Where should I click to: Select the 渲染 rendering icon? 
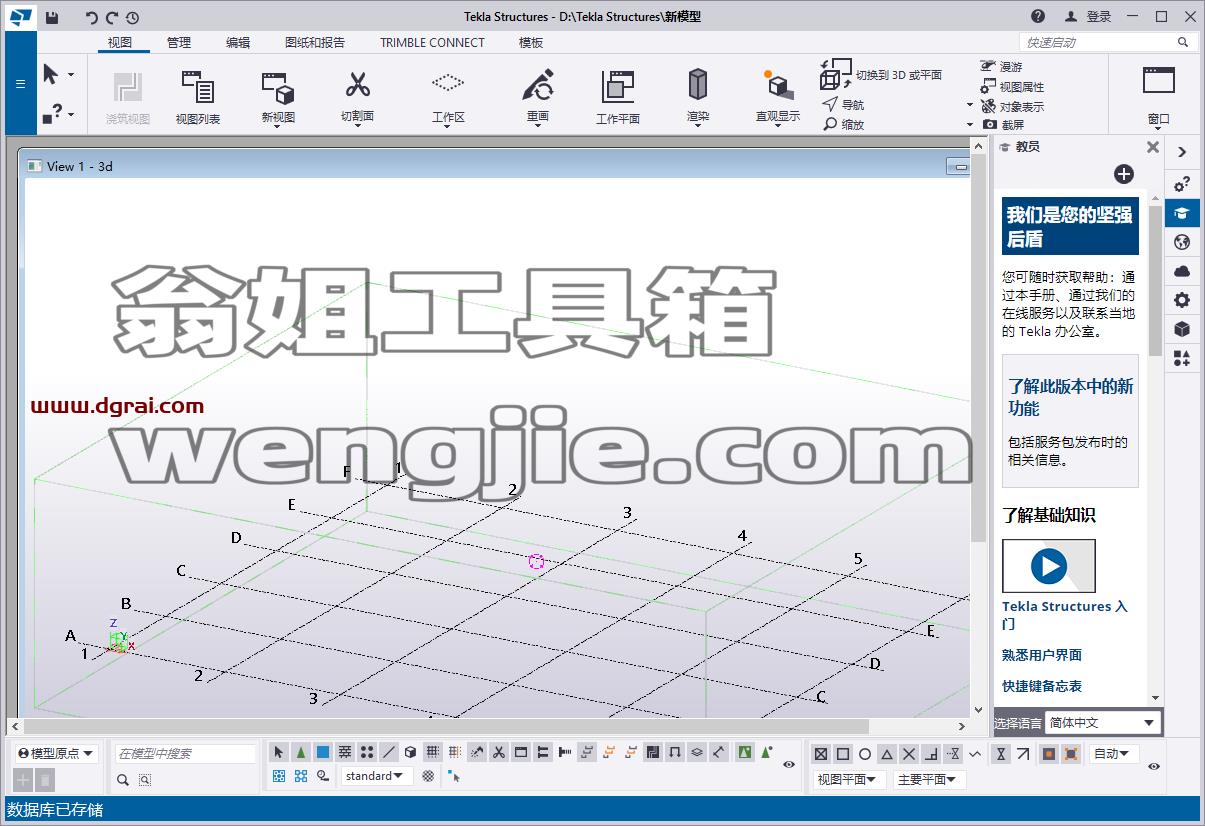tap(698, 85)
